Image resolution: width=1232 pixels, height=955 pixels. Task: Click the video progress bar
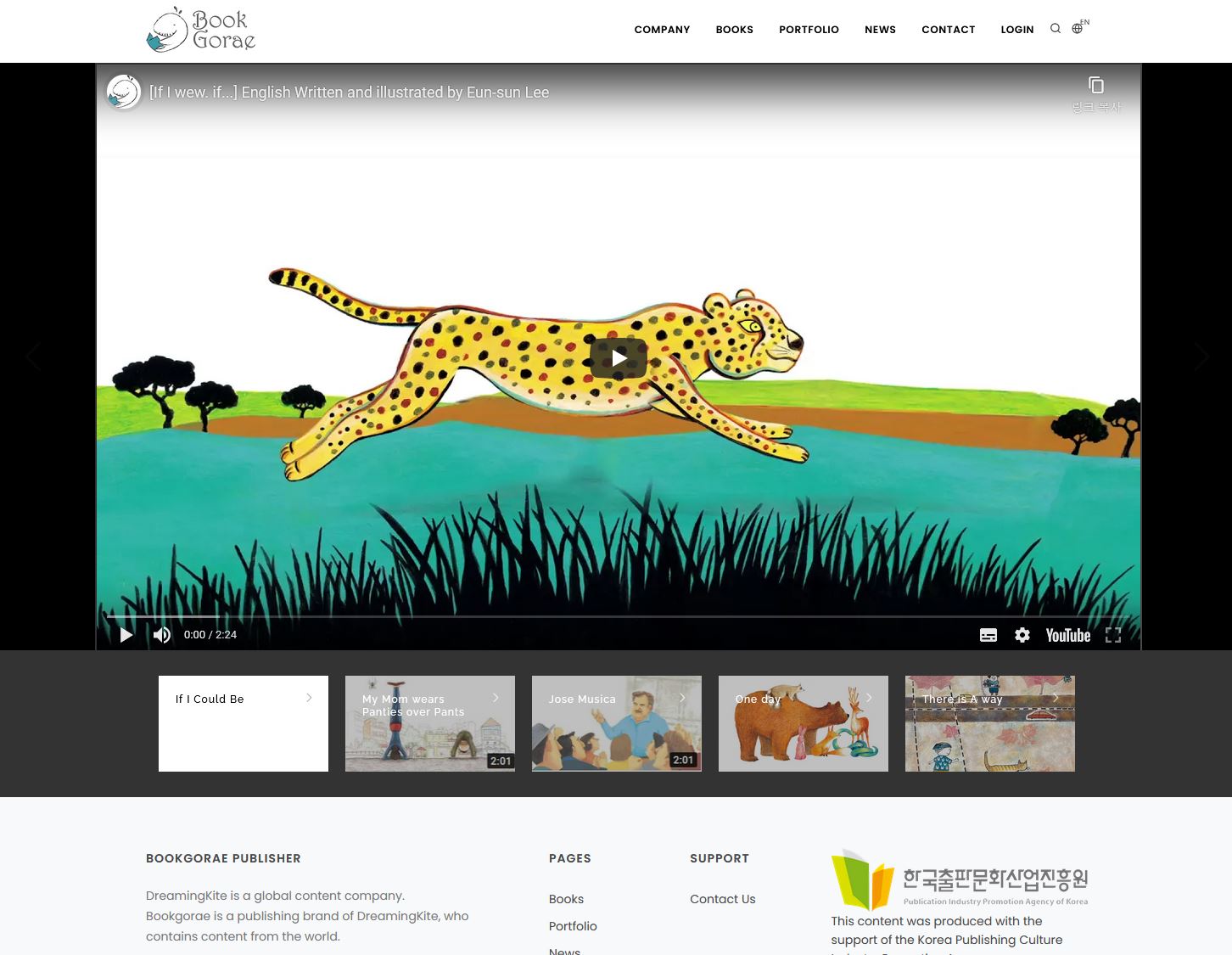pyautogui.click(x=619, y=616)
